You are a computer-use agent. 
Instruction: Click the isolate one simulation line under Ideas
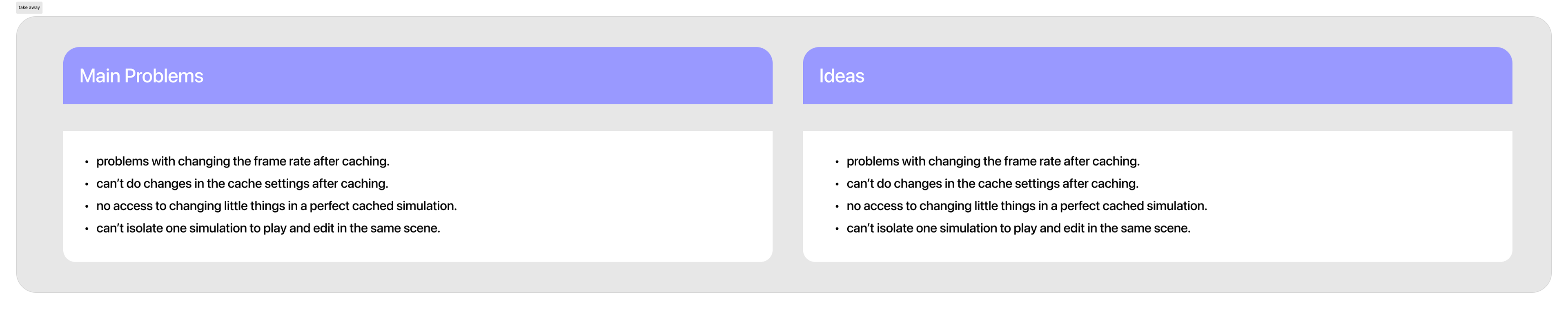coord(1018,228)
